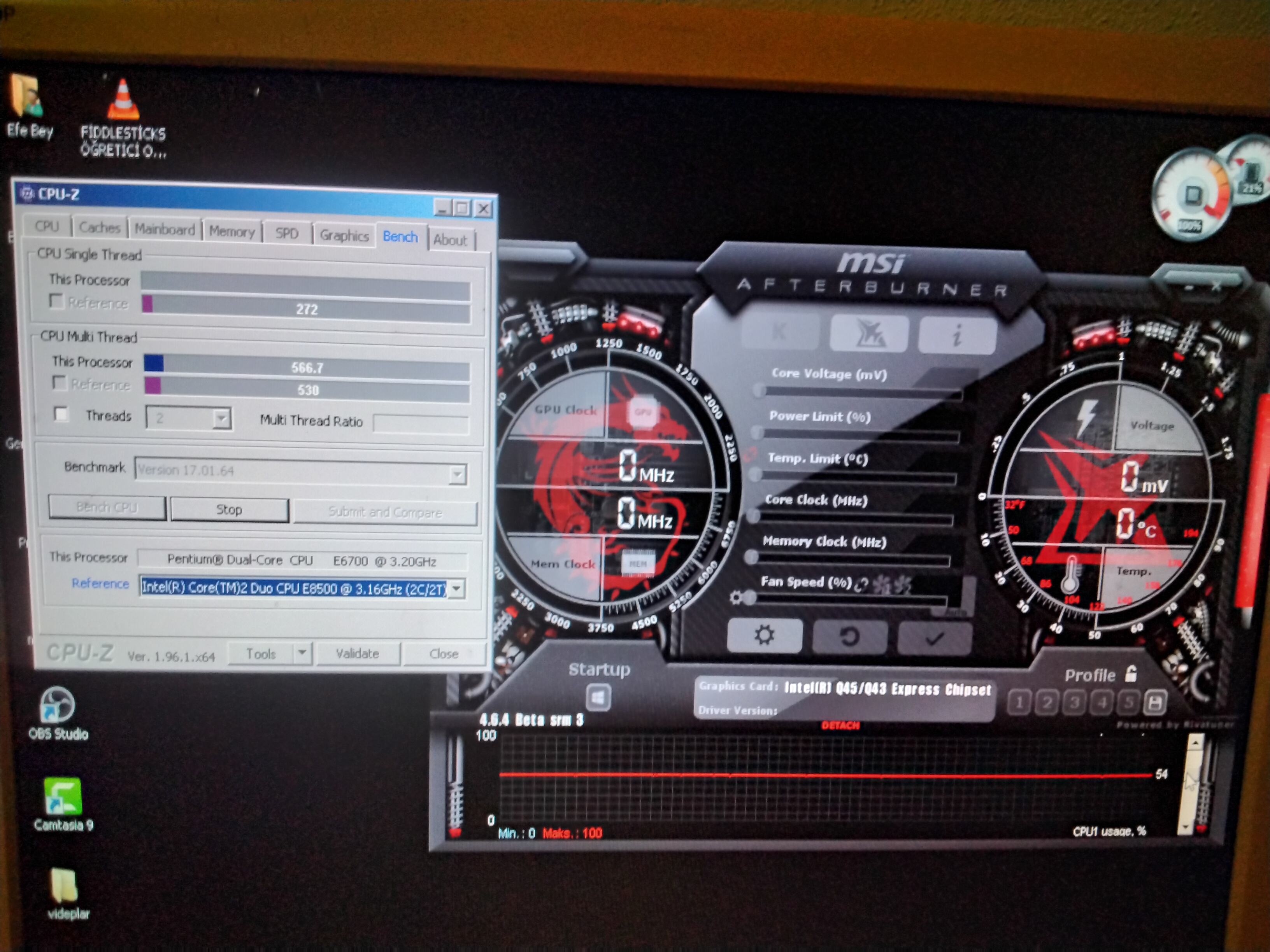The image size is (1270, 952).
Task: Toggle Afterburner Windows startup icon
Action: [598, 698]
